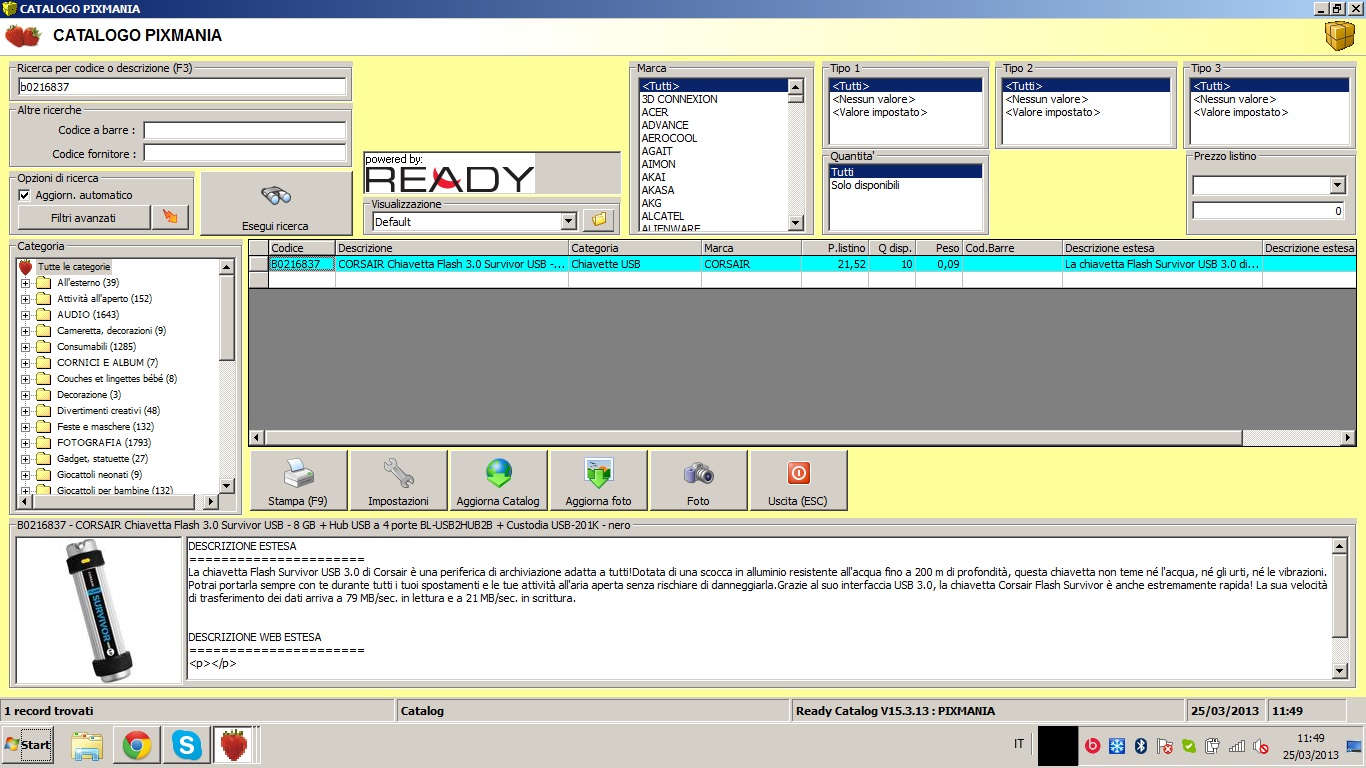The height and width of the screenshot is (768, 1366).
Task: Click the Action Center flag tray icon
Action: pyautogui.click(x=1164, y=745)
